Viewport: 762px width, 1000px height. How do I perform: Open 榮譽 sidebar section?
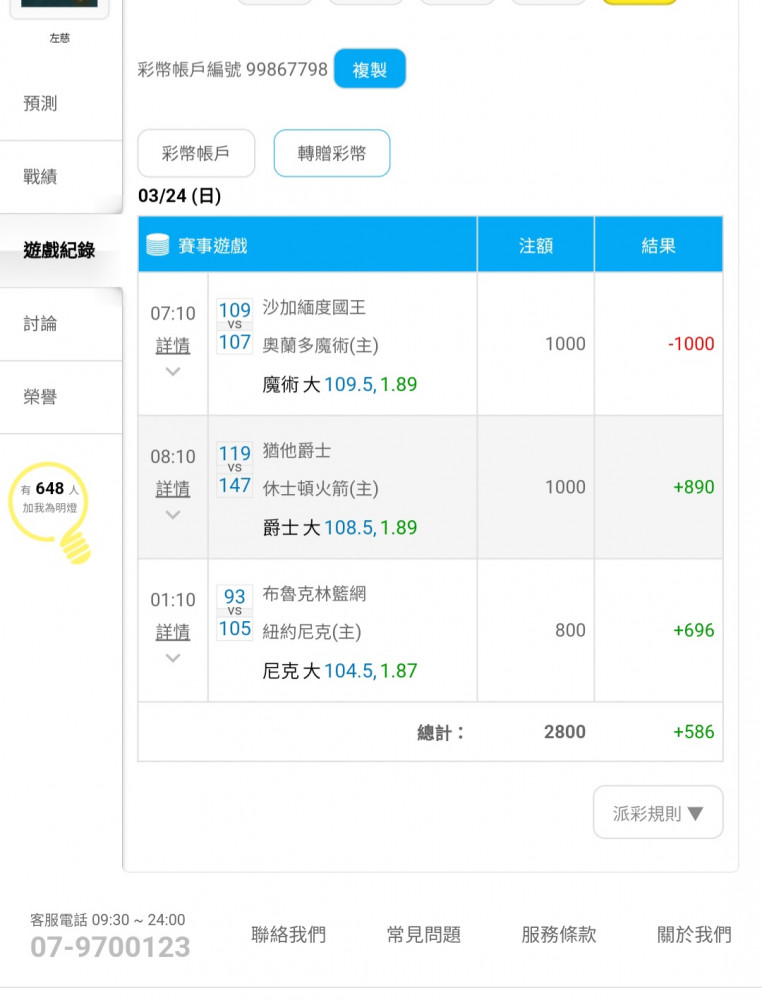pyautogui.click(x=40, y=397)
